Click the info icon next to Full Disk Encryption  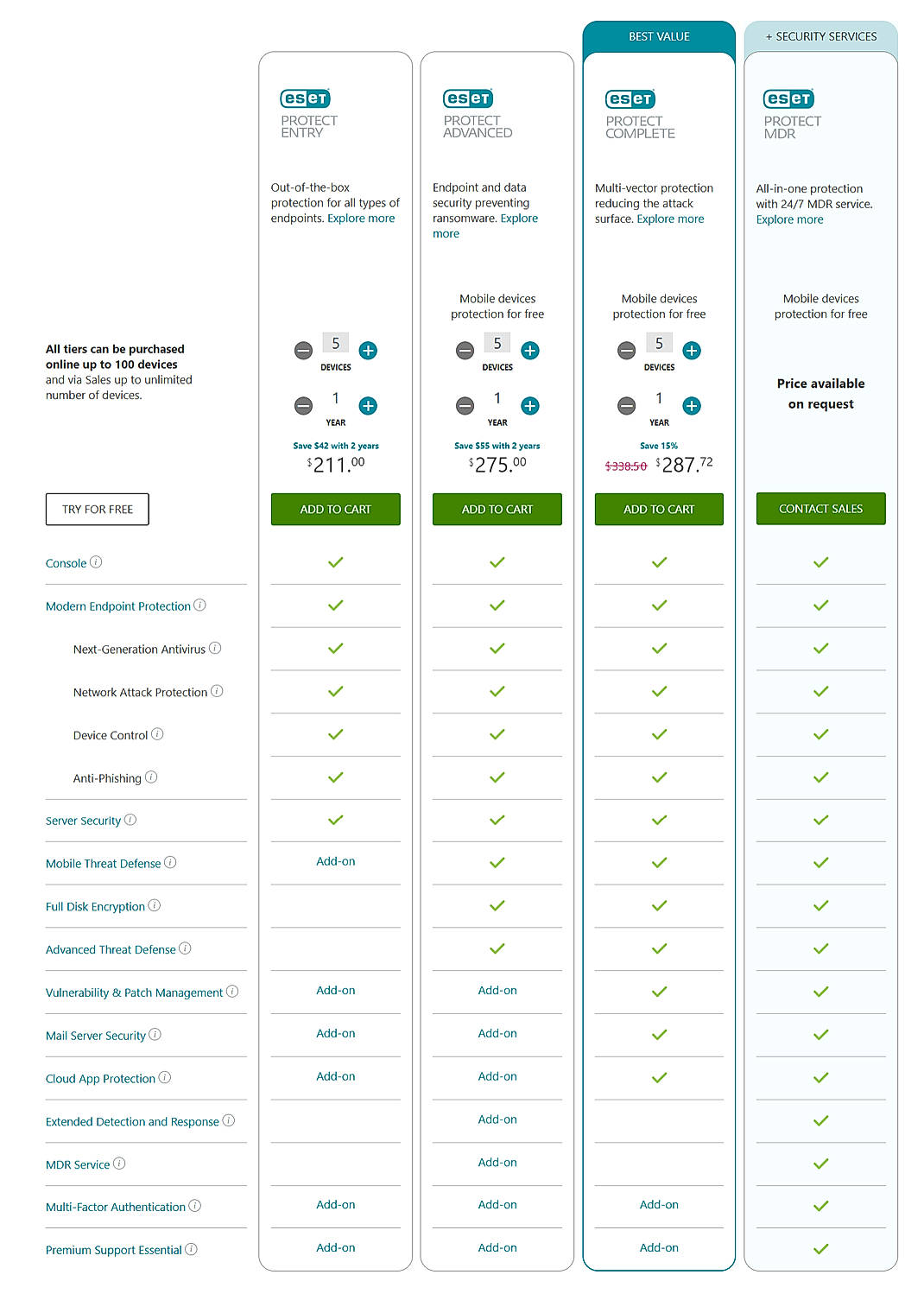[155, 904]
